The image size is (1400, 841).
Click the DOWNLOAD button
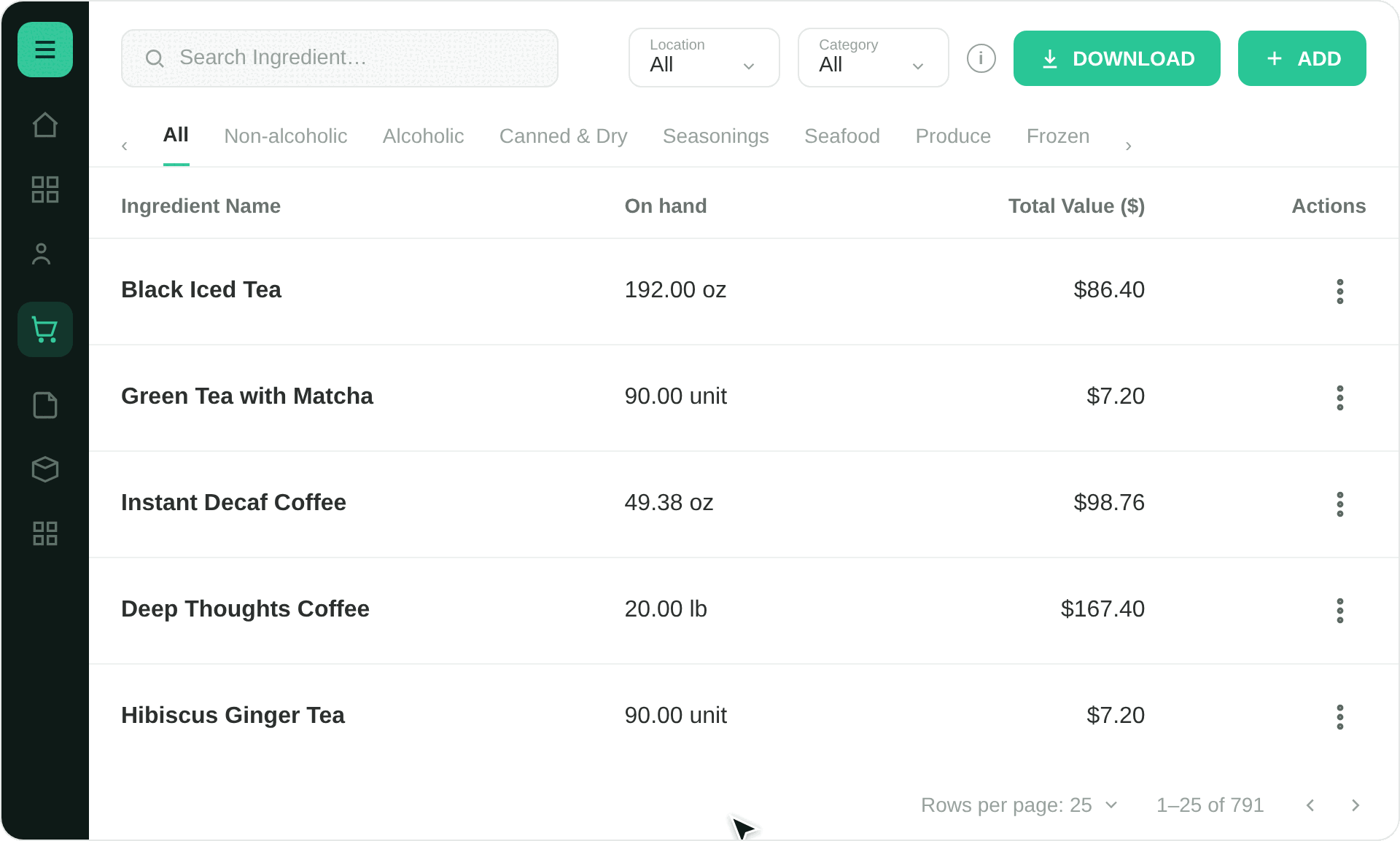[x=1117, y=58]
